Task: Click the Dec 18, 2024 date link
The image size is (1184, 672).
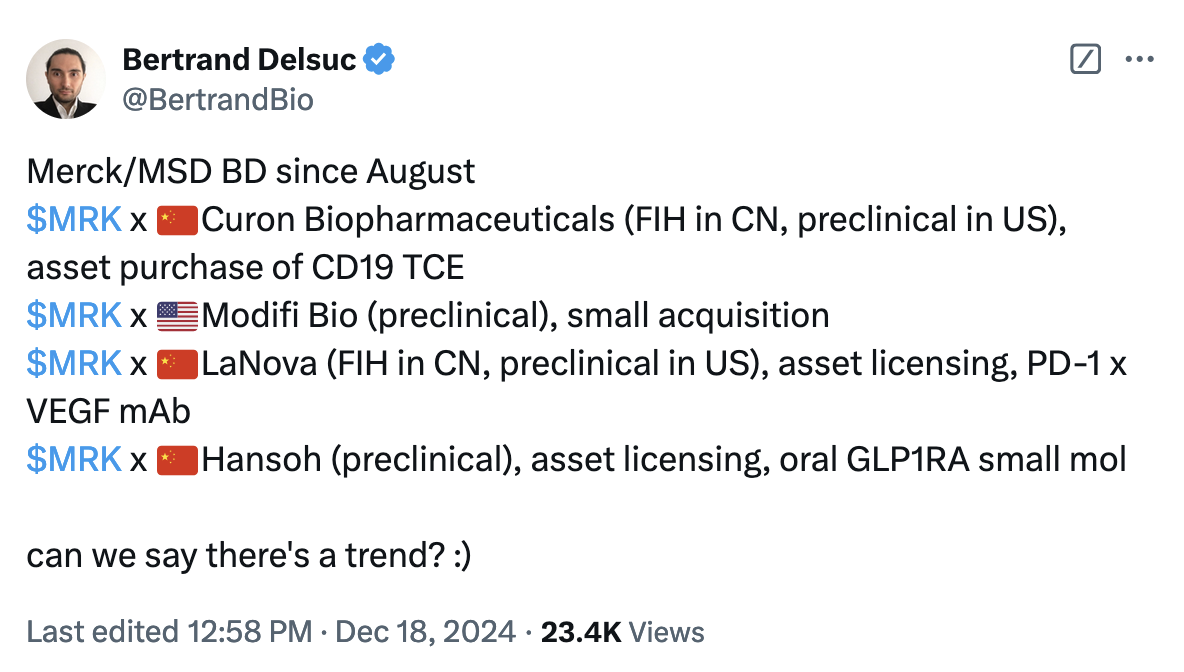Action: point(425,632)
